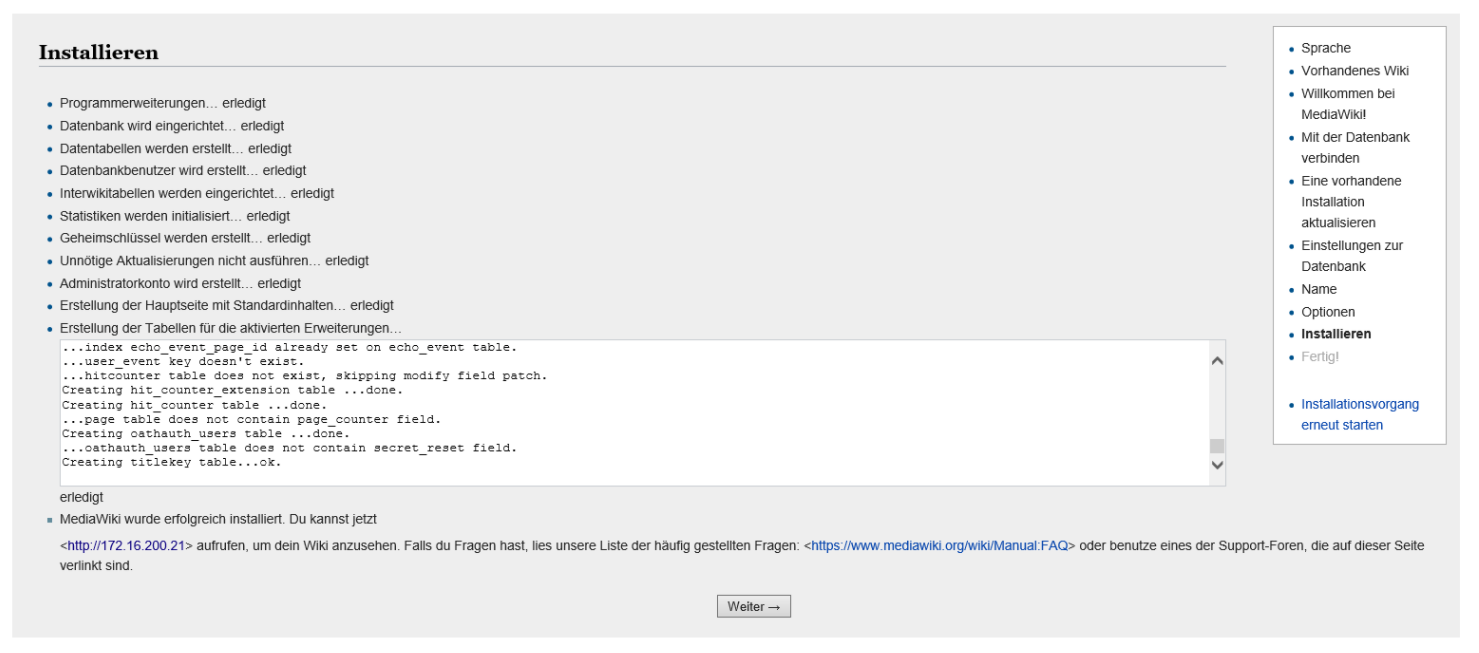Go to the Name step in sidebar
1479x653 pixels.
tap(1319, 289)
